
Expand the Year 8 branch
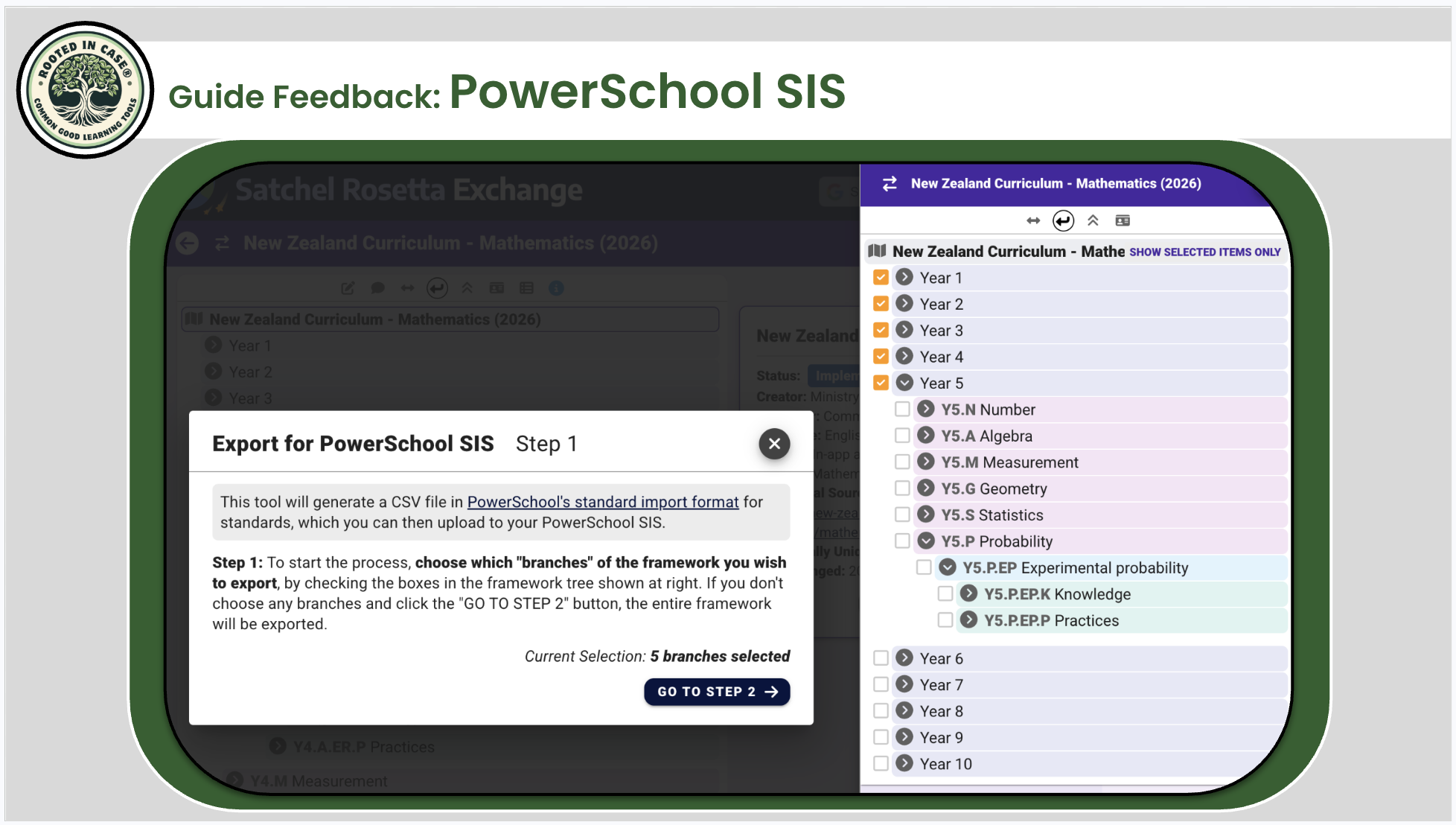coord(904,711)
